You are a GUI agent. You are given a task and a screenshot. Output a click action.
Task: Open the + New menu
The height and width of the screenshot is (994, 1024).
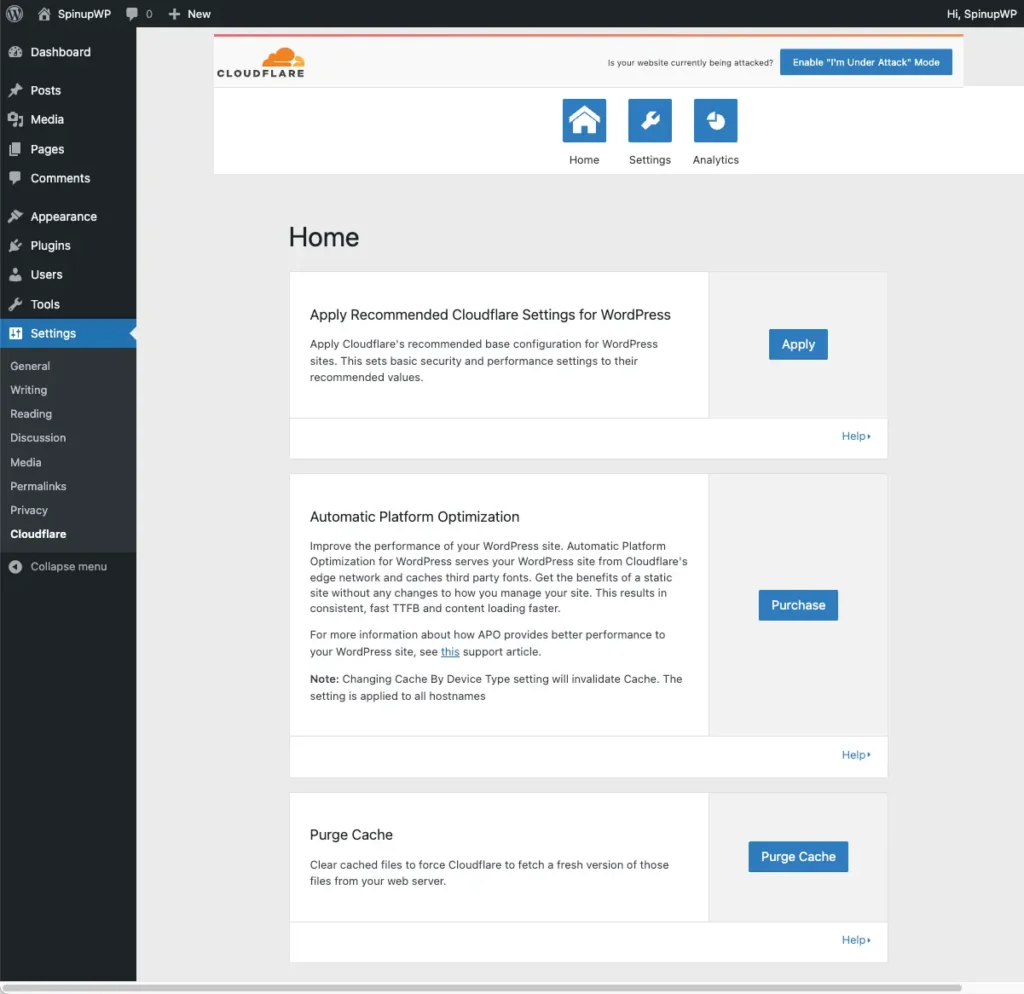pos(189,13)
